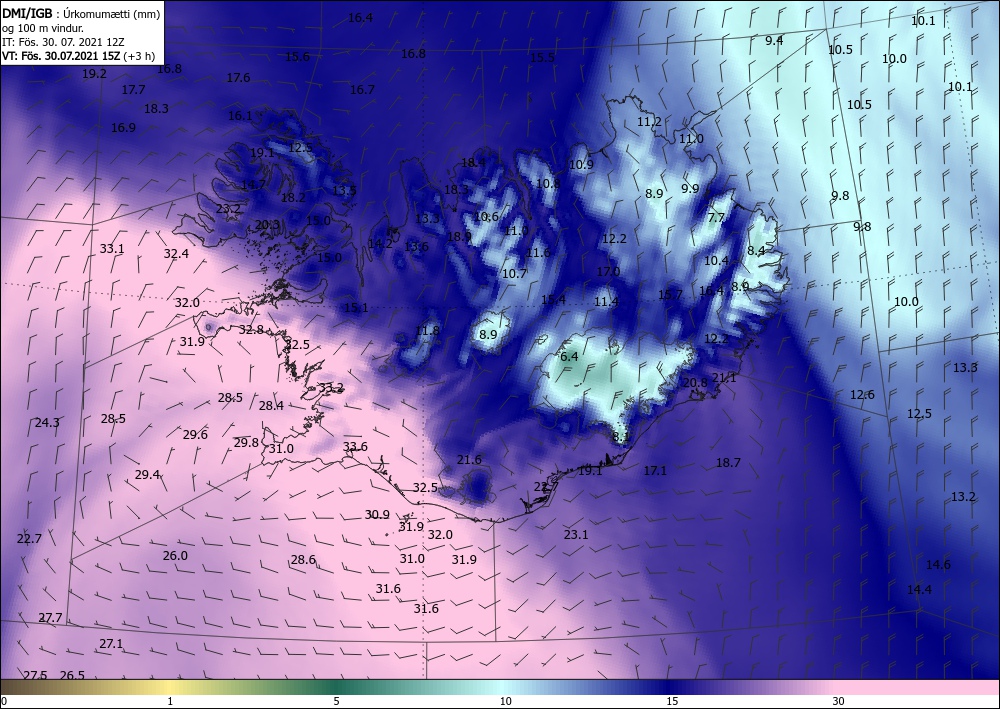Screen dimensions: 1000x709
Task: Click the 'IT: Fös. 30. 07. 2021 12Z' line
Action: coord(62,42)
